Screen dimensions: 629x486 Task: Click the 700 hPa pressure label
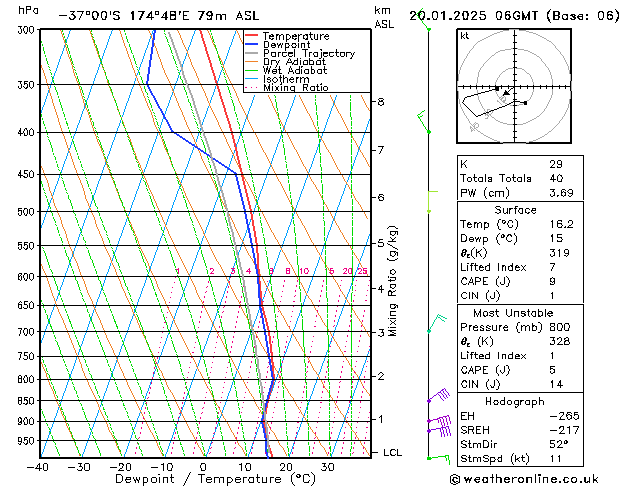(x=28, y=332)
